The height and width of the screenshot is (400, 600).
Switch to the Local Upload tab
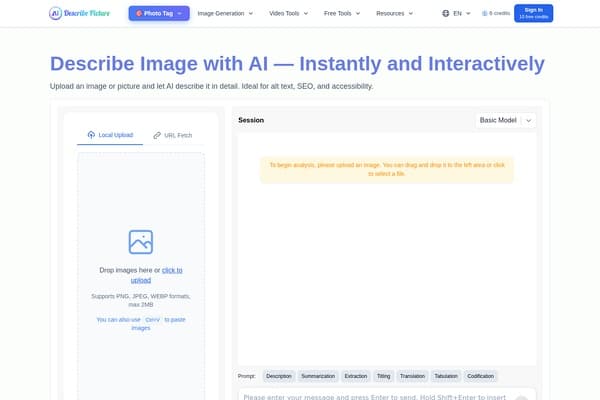[110, 135]
